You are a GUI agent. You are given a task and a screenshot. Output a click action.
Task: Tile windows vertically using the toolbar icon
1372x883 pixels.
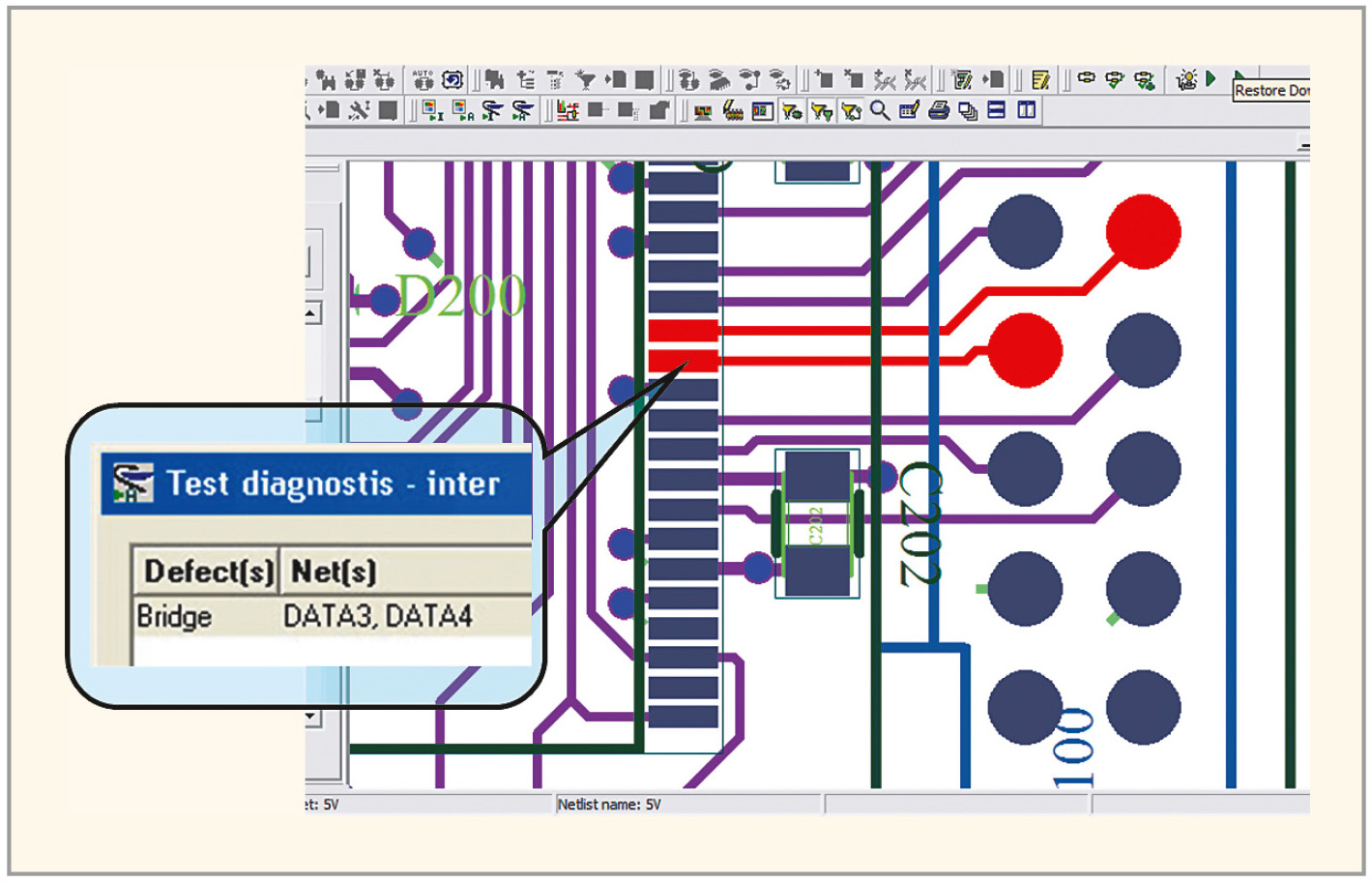point(1026,110)
